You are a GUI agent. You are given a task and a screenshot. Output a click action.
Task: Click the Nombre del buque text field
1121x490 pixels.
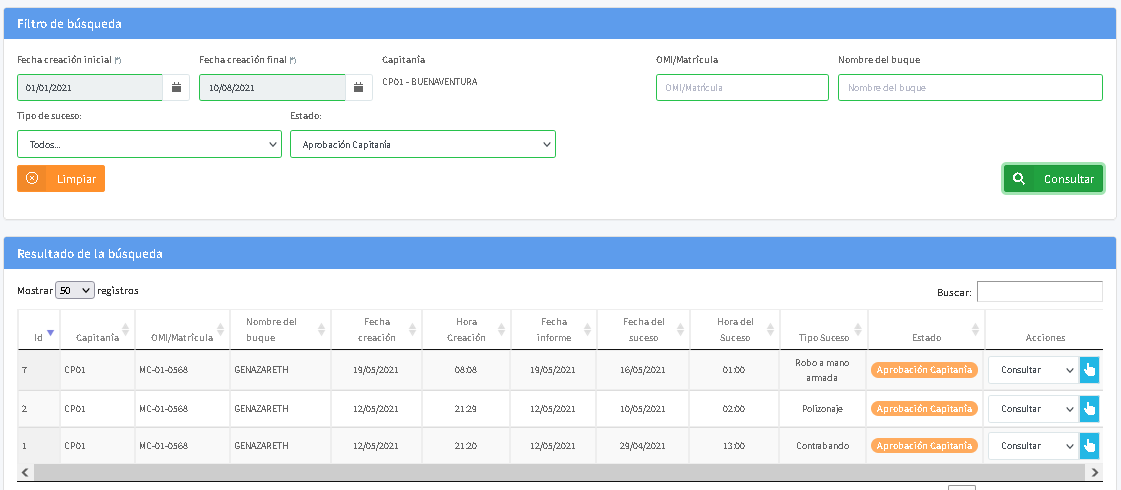(x=969, y=88)
